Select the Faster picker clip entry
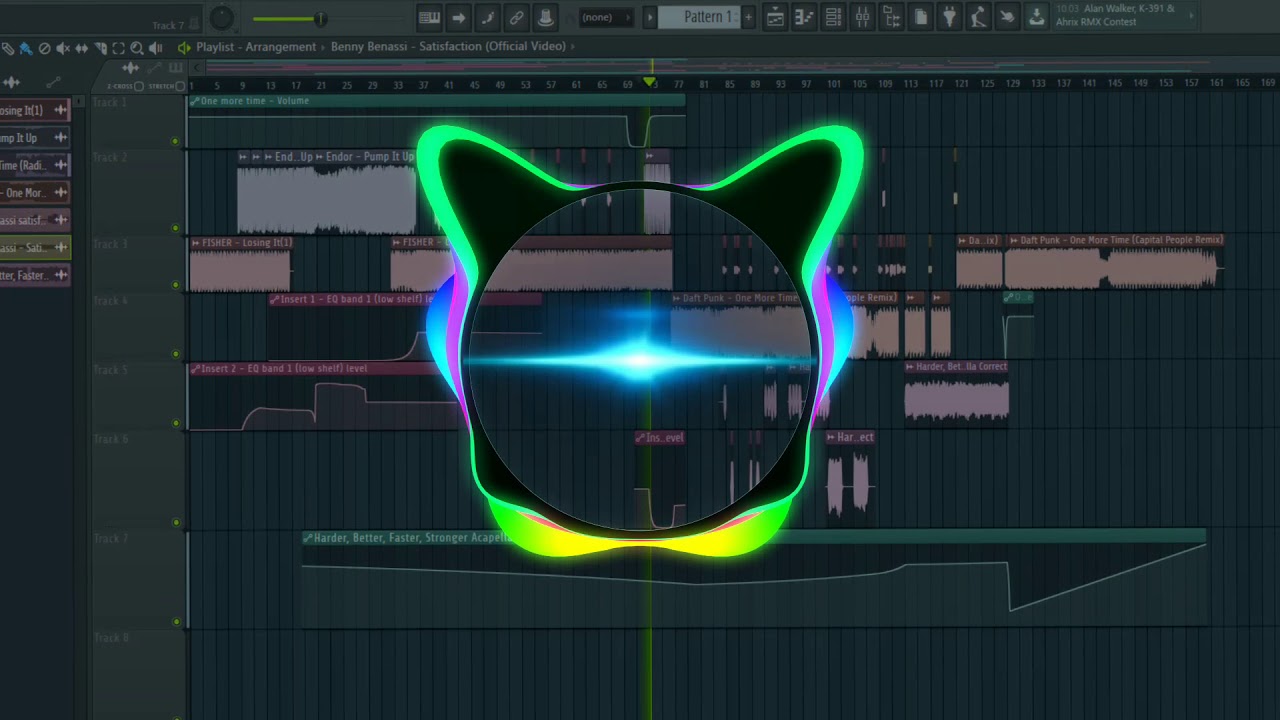The height and width of the screenshot is (720, 1280). (33, 275)
